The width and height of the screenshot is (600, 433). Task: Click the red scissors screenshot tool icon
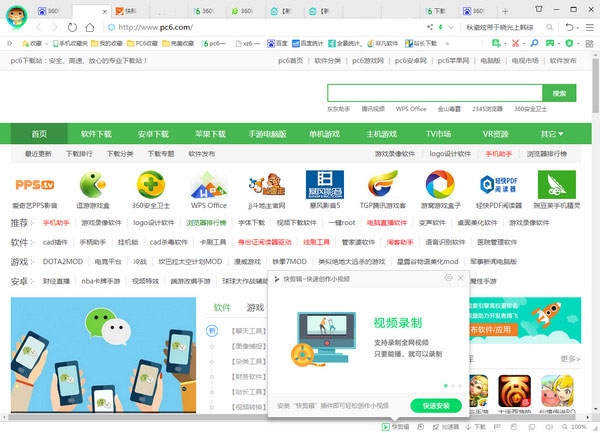pyautogui.click(x=515, y=43)
